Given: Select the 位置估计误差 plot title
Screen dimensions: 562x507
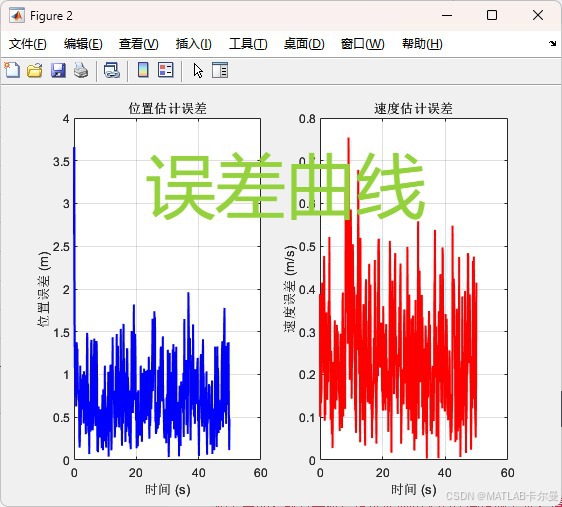Looking at the screenshot, I should pyautogui.click(x=167, y=108).
